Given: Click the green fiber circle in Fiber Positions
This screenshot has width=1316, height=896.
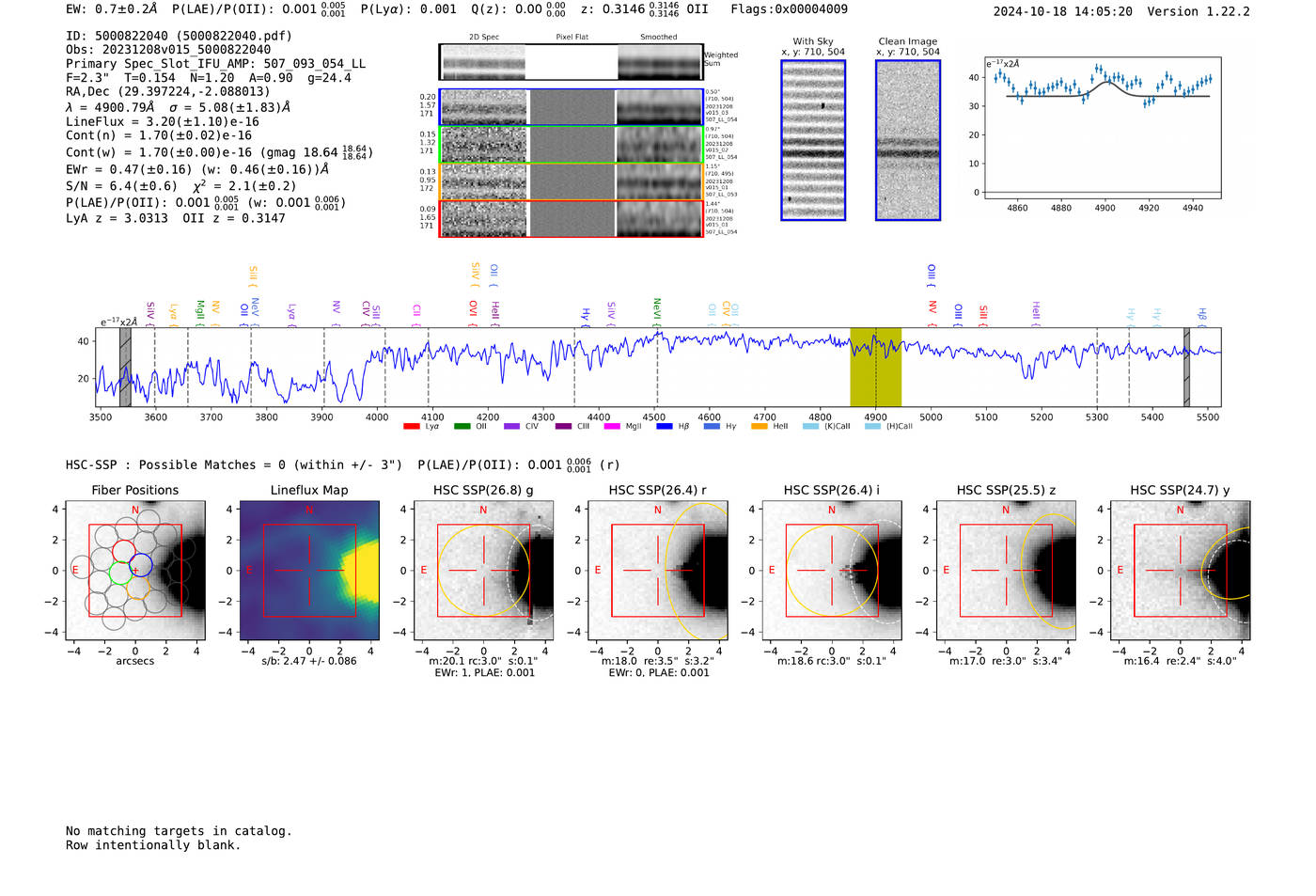Looking at the screenshot, I should pos(120,573).
